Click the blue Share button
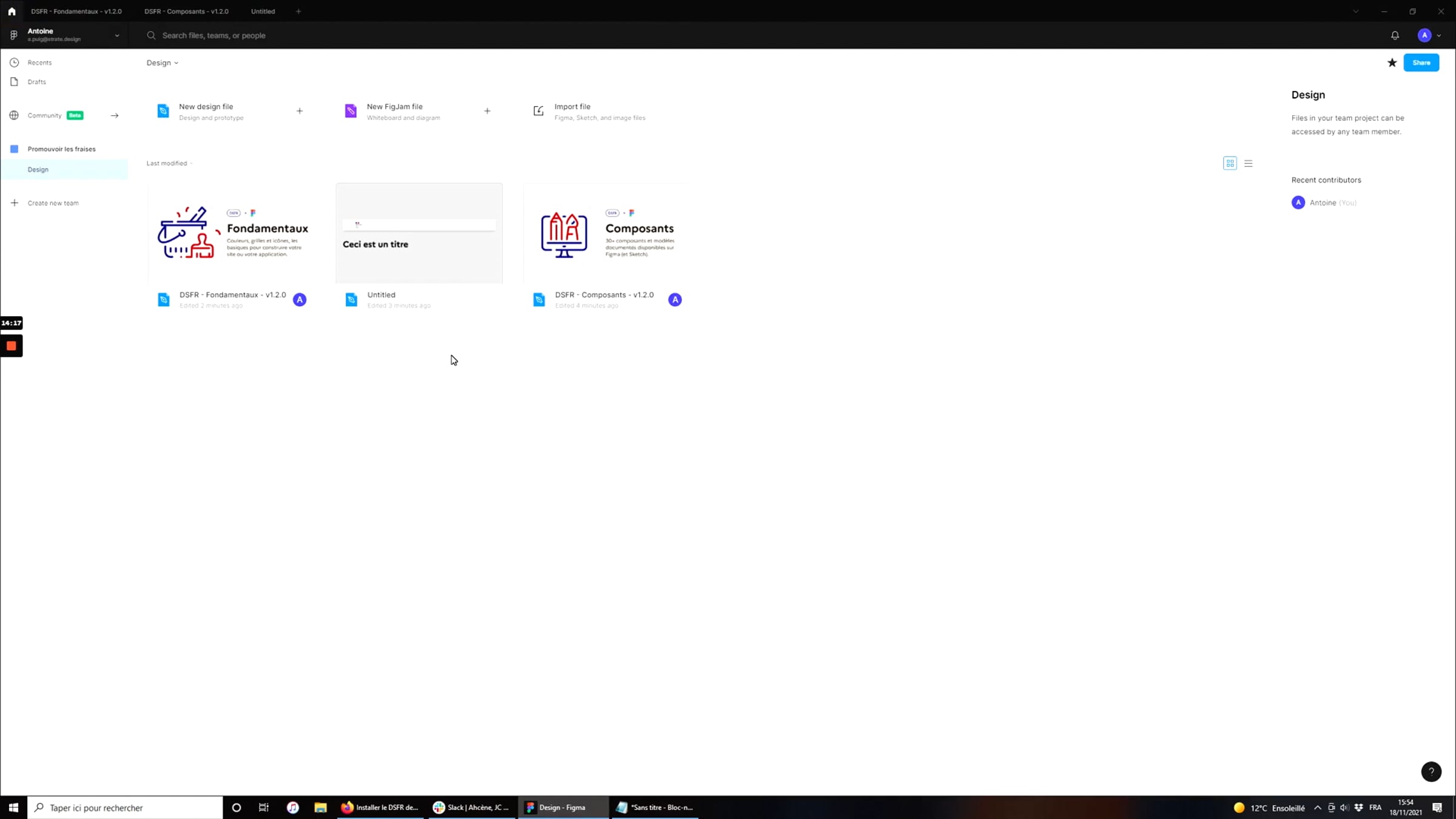 click(1420, 63)
